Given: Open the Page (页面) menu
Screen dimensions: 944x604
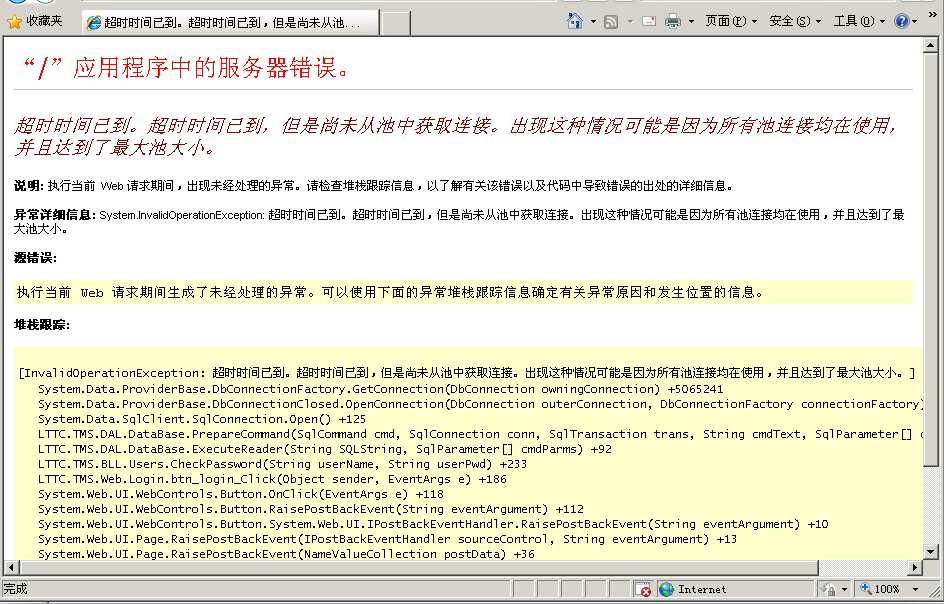Looking at the screenshot, I should (x=730, y=21).
